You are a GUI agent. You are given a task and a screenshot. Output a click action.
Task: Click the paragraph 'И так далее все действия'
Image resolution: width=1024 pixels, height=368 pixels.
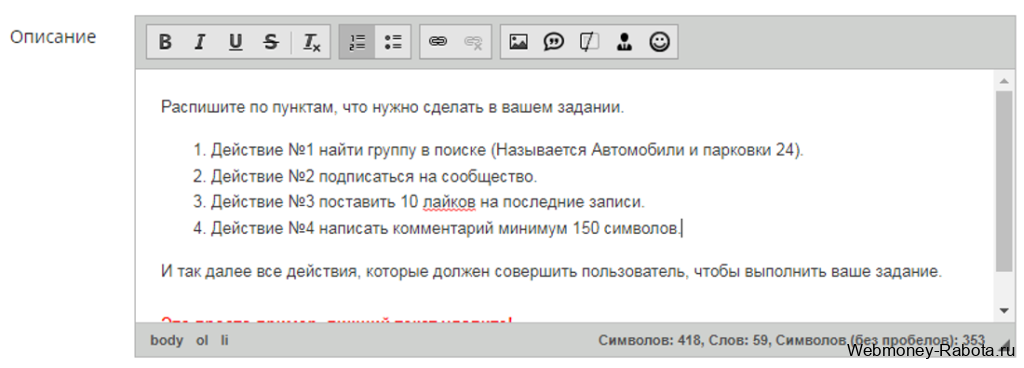pyautogui.click(x=551, y=271)
